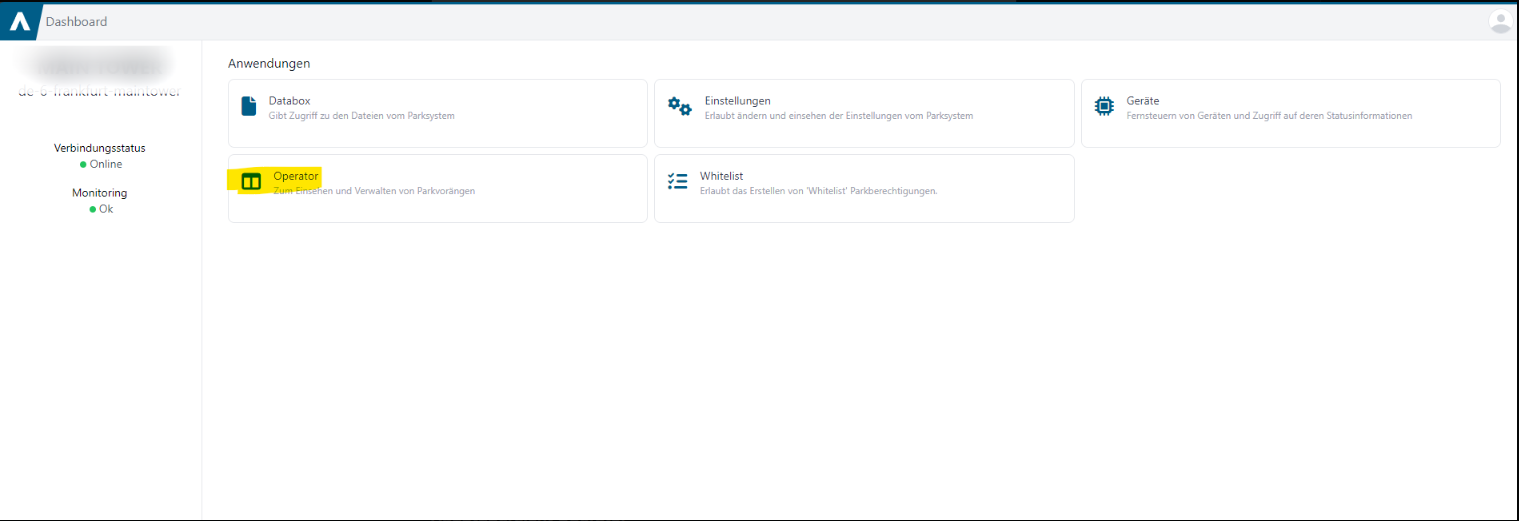Image resolution: width=1519 pixels, height=521 pixels.
Task: Click the Monitoring label
Action: pos(100,193)
